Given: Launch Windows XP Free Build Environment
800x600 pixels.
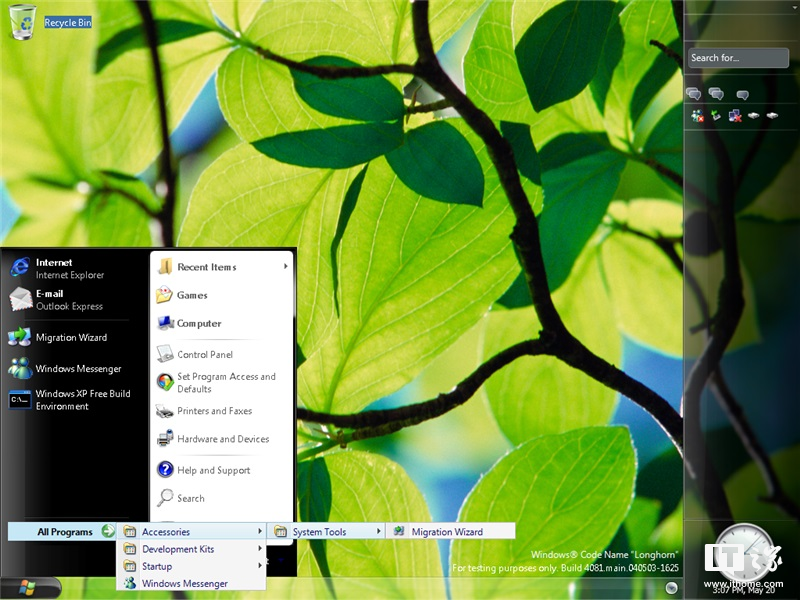Looking at the screenshot, I should pos(70,399).
